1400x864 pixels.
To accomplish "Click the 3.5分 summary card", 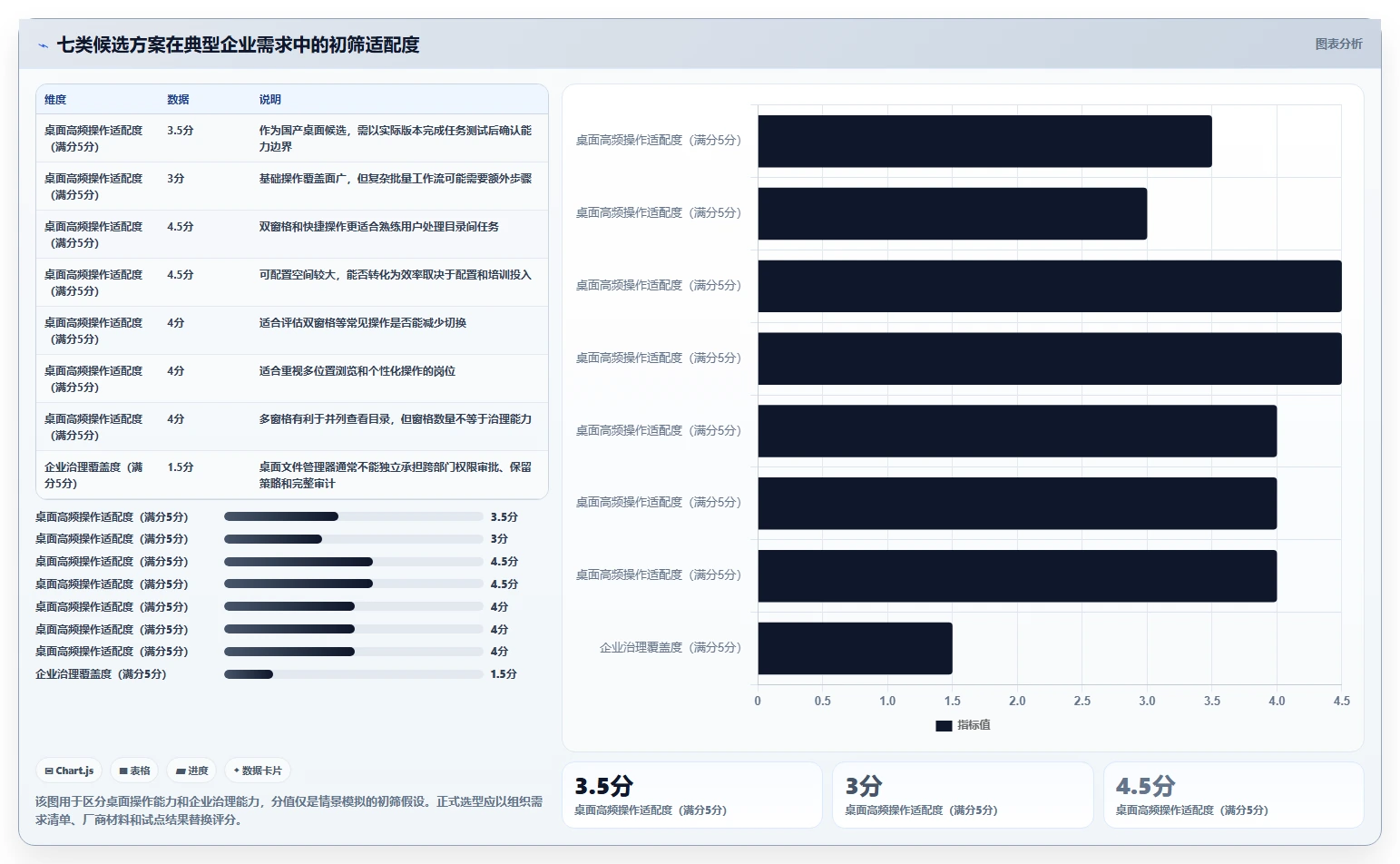I will pyautogui.click(x=692, y=795).
